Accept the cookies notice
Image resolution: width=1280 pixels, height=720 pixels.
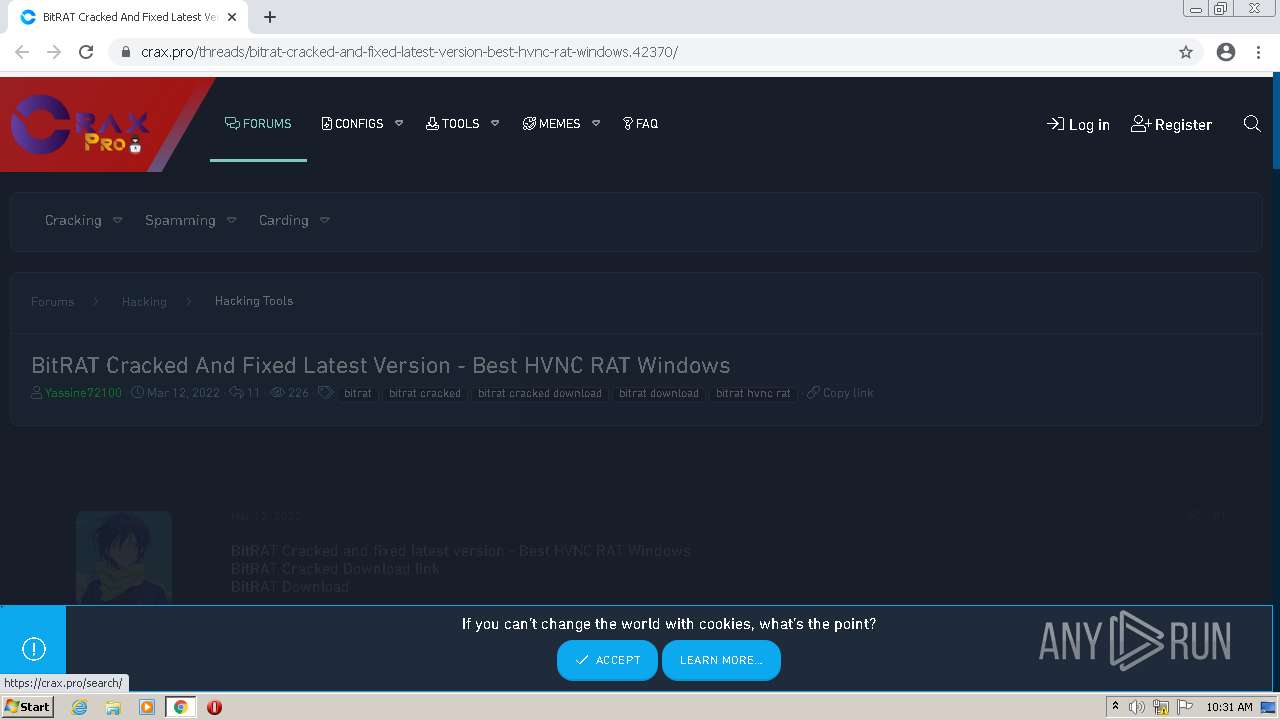(607, 660)
